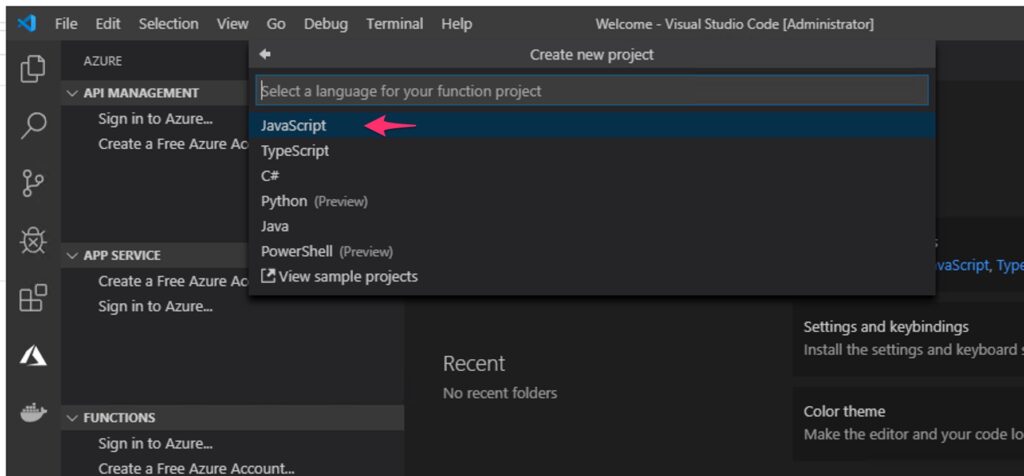1024x476 pixels.
Task: Pick TypeScript from the language list
Action: click(x=295, y=151)
